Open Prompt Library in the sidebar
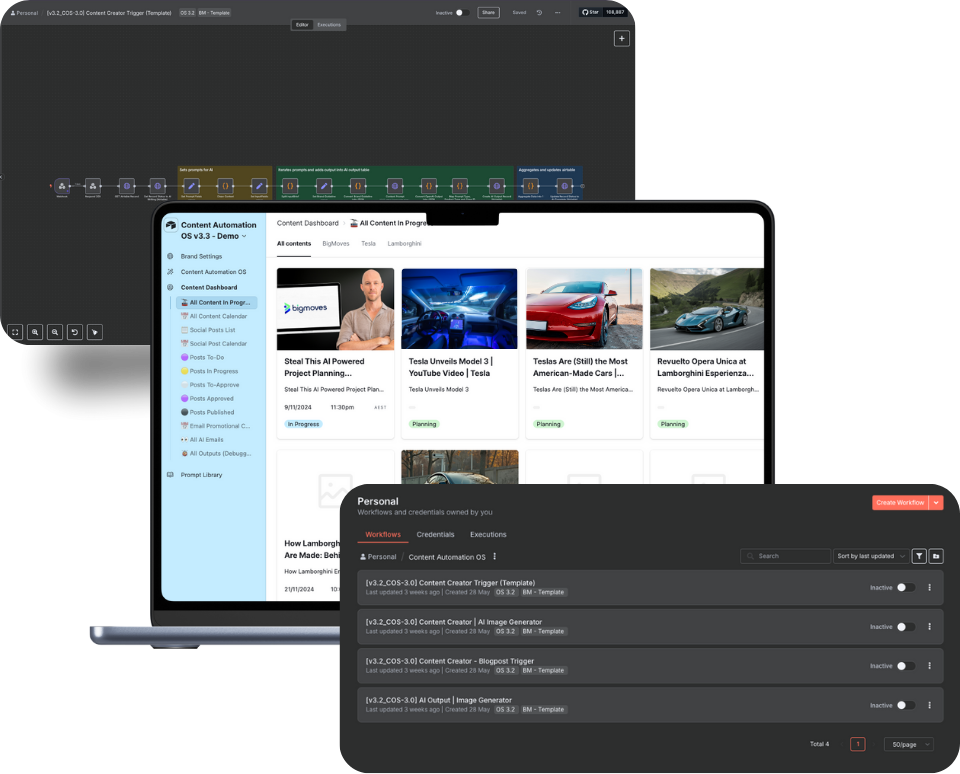Screen dimensions: 960x774 click(201, 475)
